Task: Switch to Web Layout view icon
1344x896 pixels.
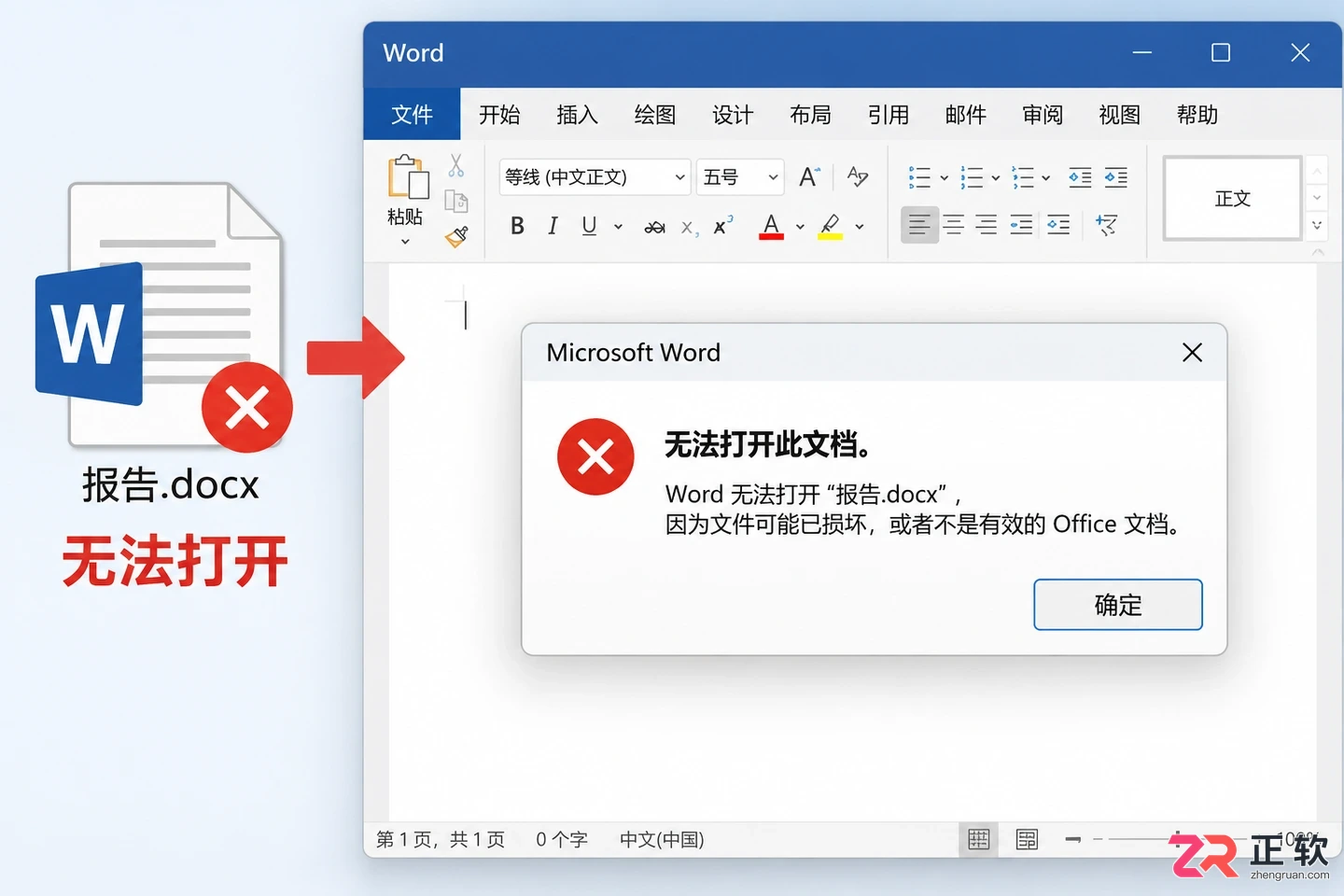Action: (x=1027, y=839)
